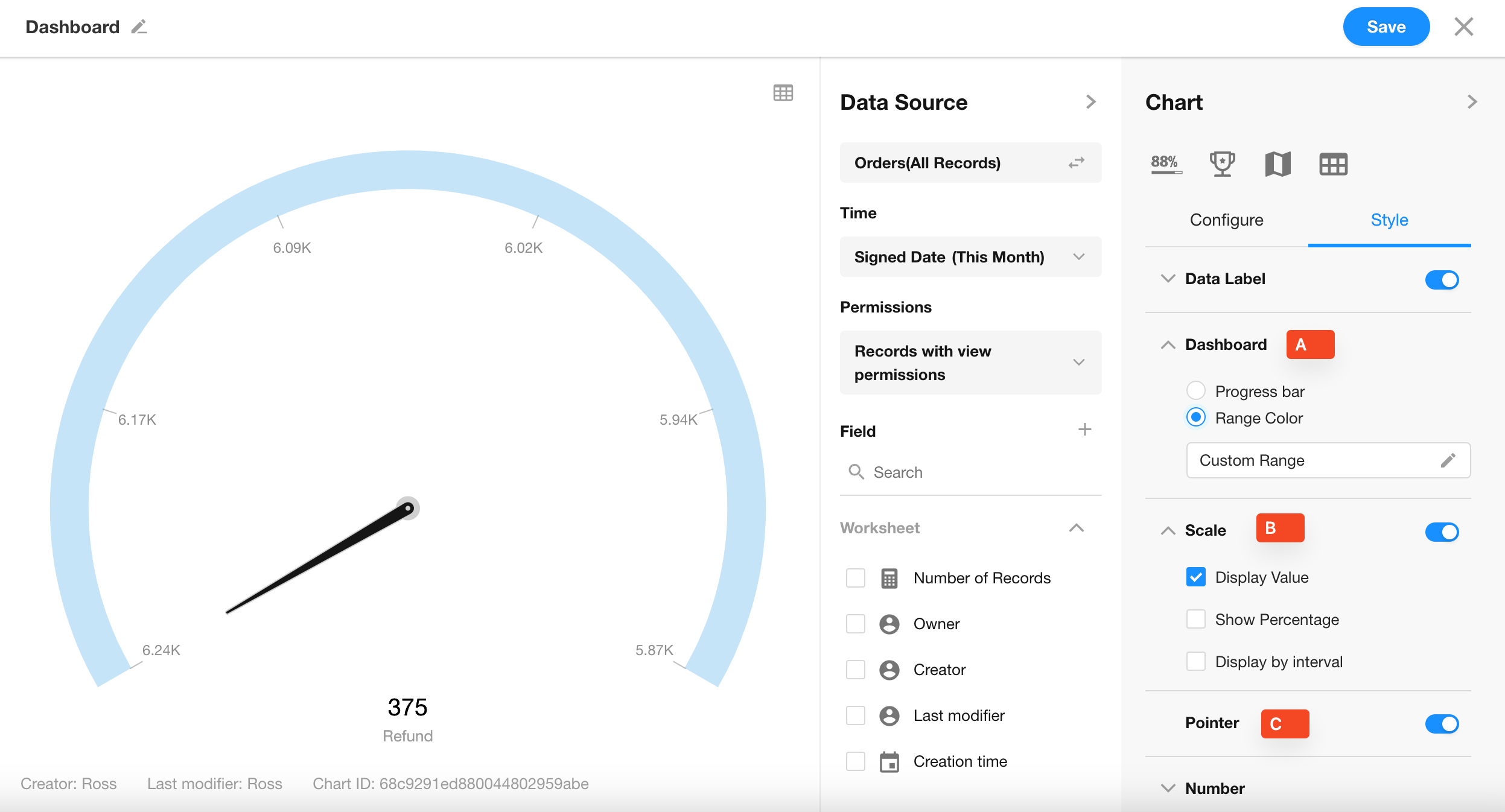The width and height of the screenshot is (1505, 812).
Task: Edit Custom Range with the pencil icon
Action: (x=1448, y=460)
